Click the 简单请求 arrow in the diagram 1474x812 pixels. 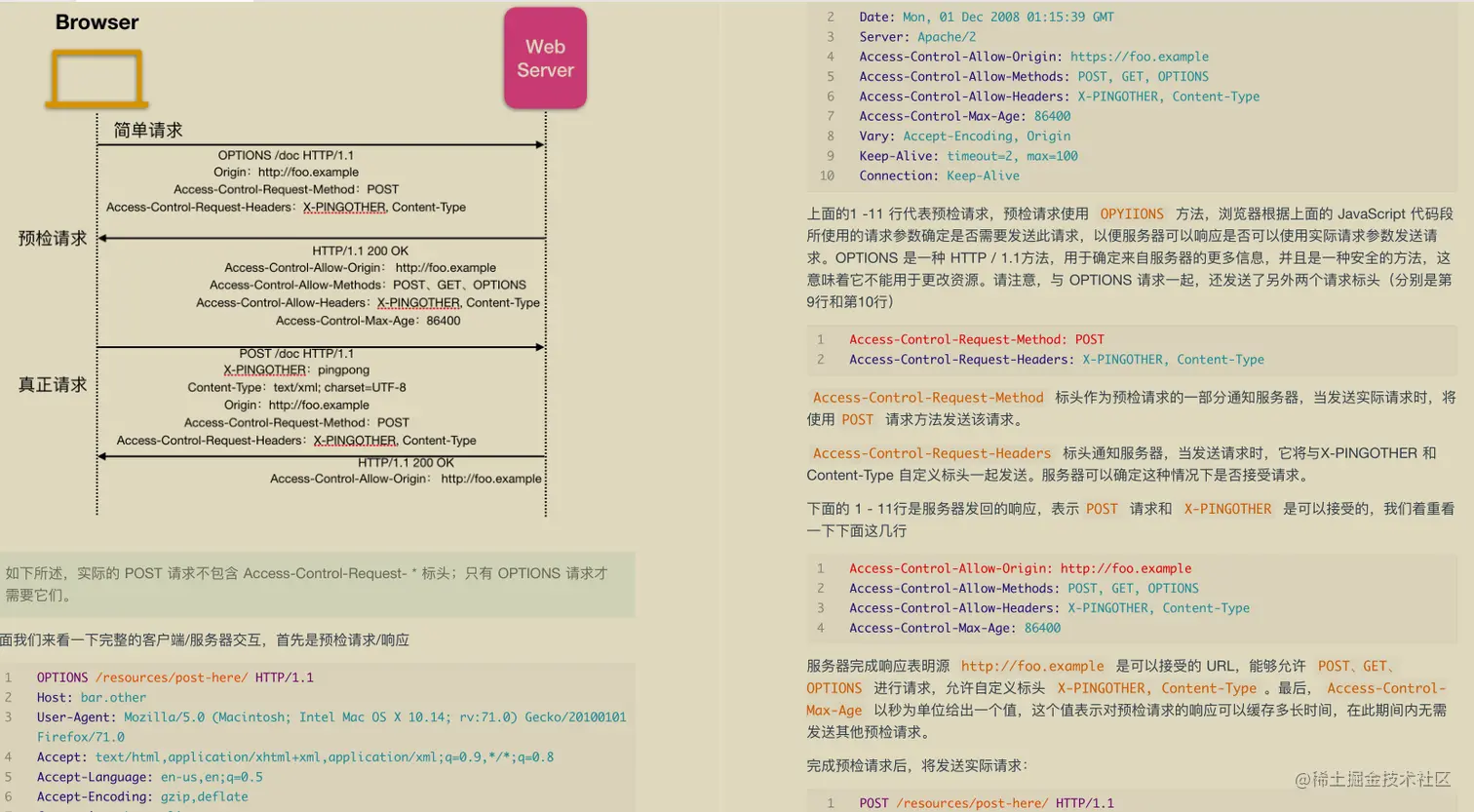coord(322,143)
